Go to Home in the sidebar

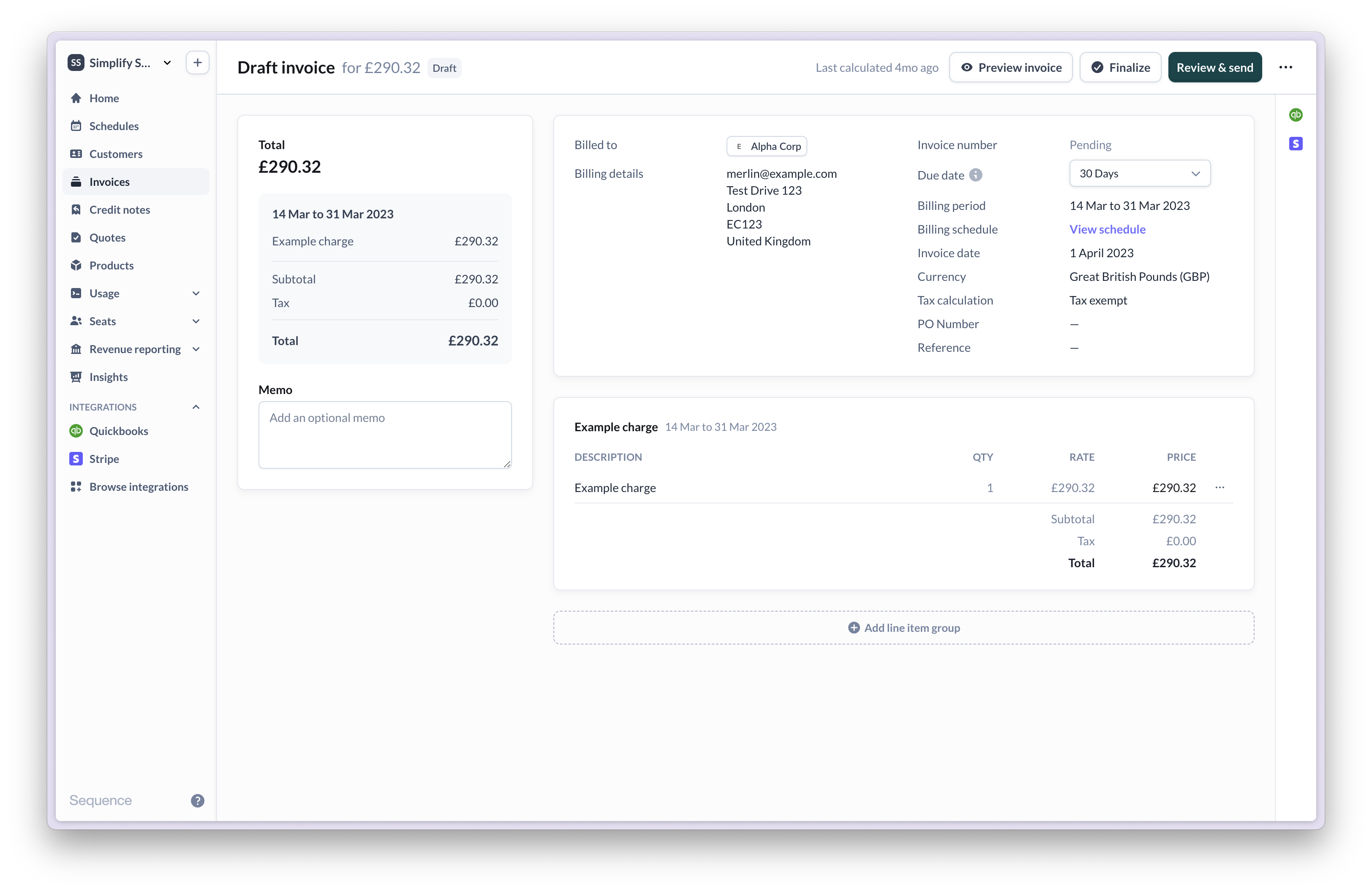[136, 98]
